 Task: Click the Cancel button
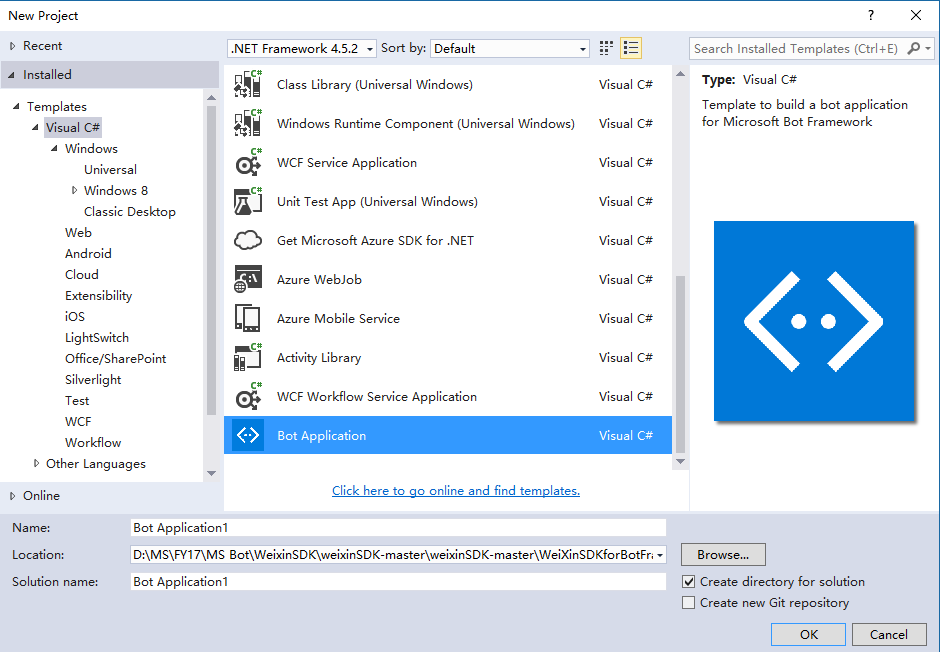pyautogui.click(x=889, y=634)
